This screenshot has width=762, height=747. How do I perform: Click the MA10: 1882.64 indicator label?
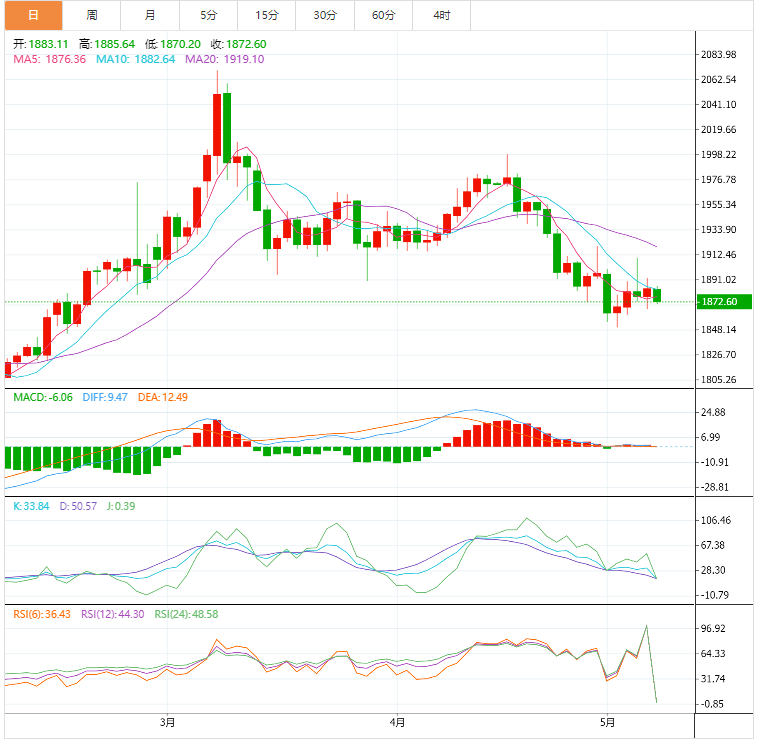point(135,60)
